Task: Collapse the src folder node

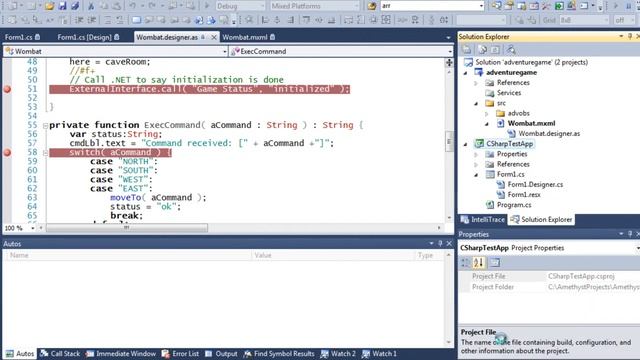Action: [x=476, y=103]
